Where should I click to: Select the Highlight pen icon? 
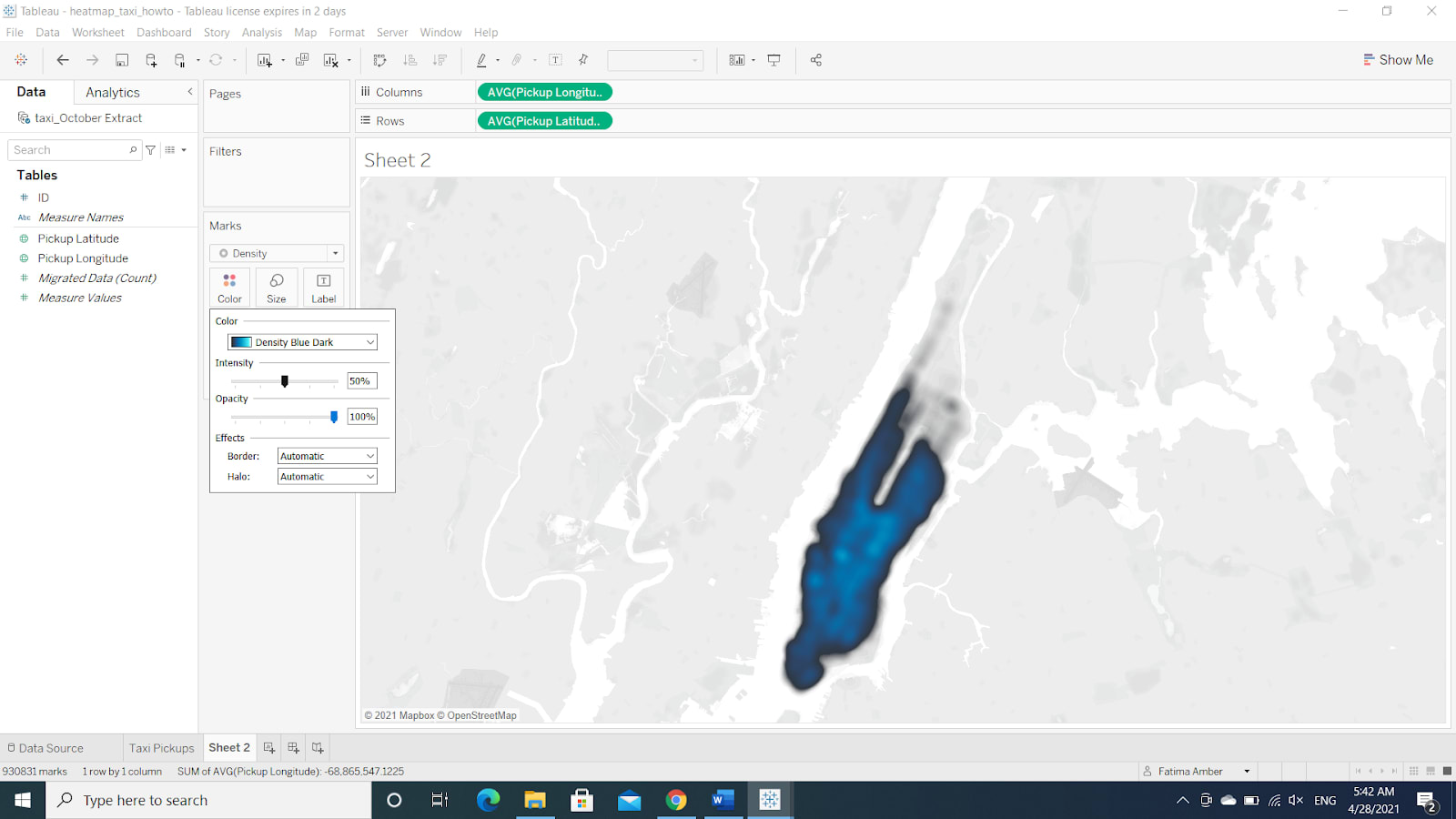[x=481, y=60]
